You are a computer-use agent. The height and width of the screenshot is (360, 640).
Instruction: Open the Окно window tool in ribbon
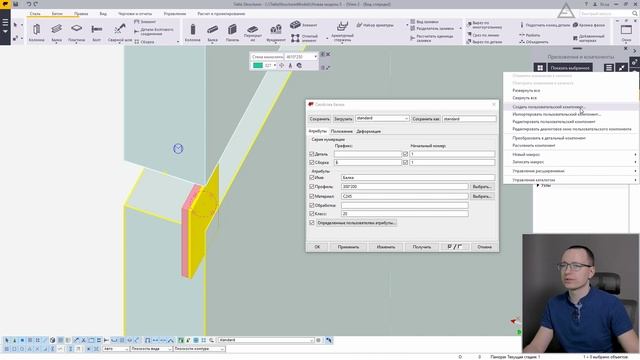point(626,33)
